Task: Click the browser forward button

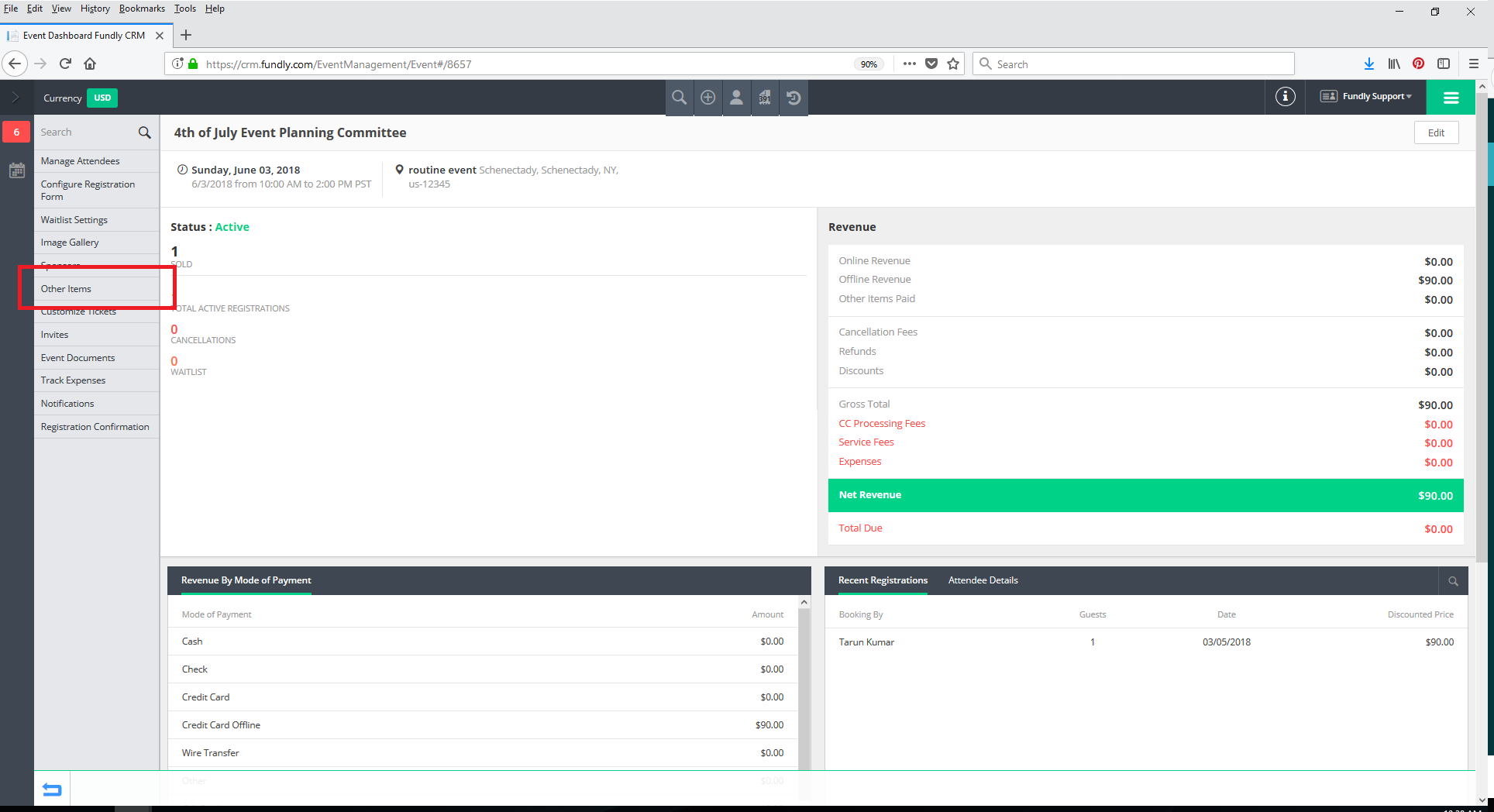Action: click(41, 64)
